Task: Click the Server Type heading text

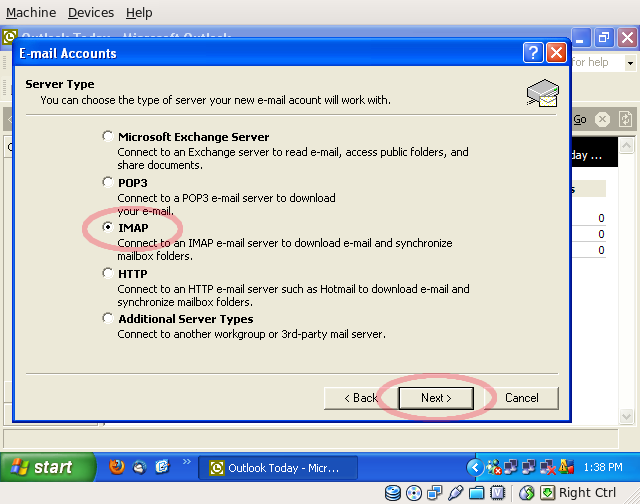Action: [x=60, y=84]
